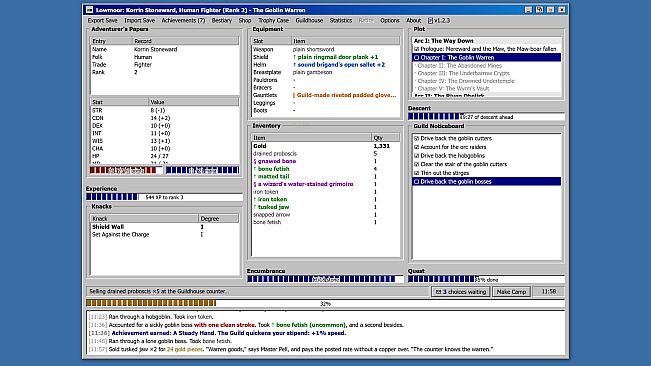Click the Lowmoor app icon in title bar
Image resolution: width=651 pixels, height=366 pixels.
point(89,10)
